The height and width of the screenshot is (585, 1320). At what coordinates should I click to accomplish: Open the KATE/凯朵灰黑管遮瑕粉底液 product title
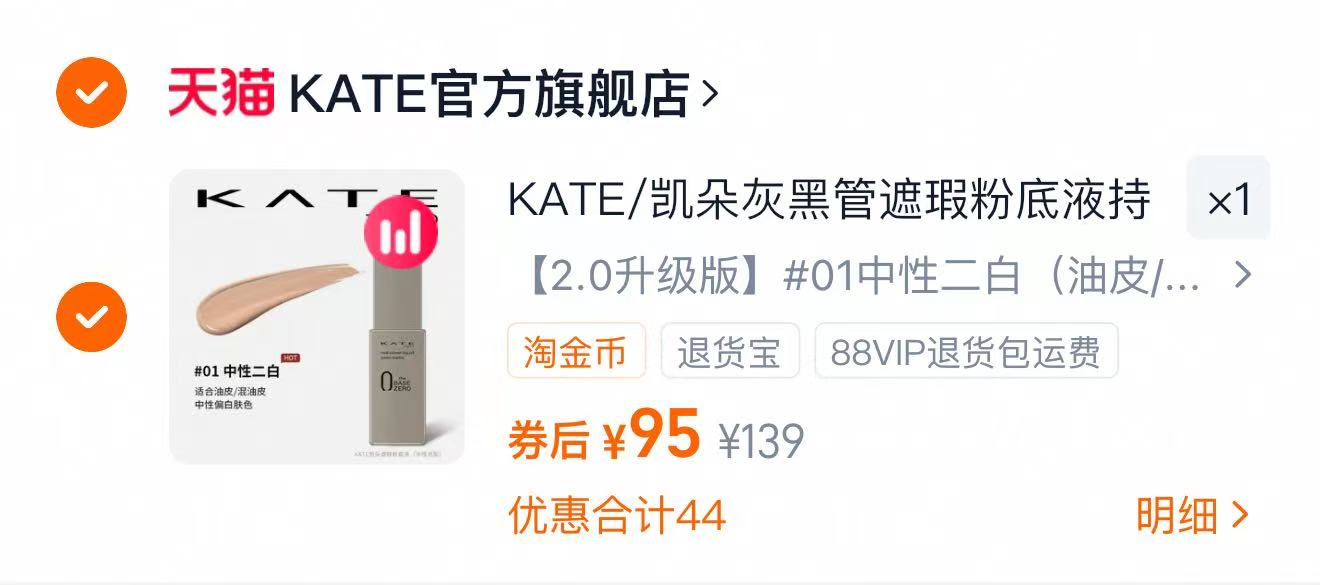(830, 200)
